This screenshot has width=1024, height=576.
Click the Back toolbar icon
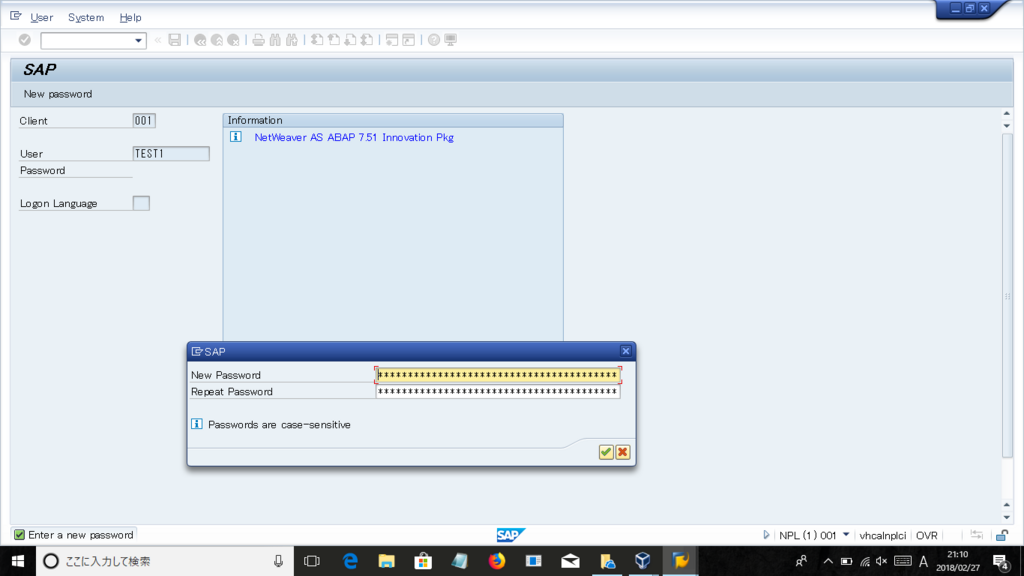200,40
